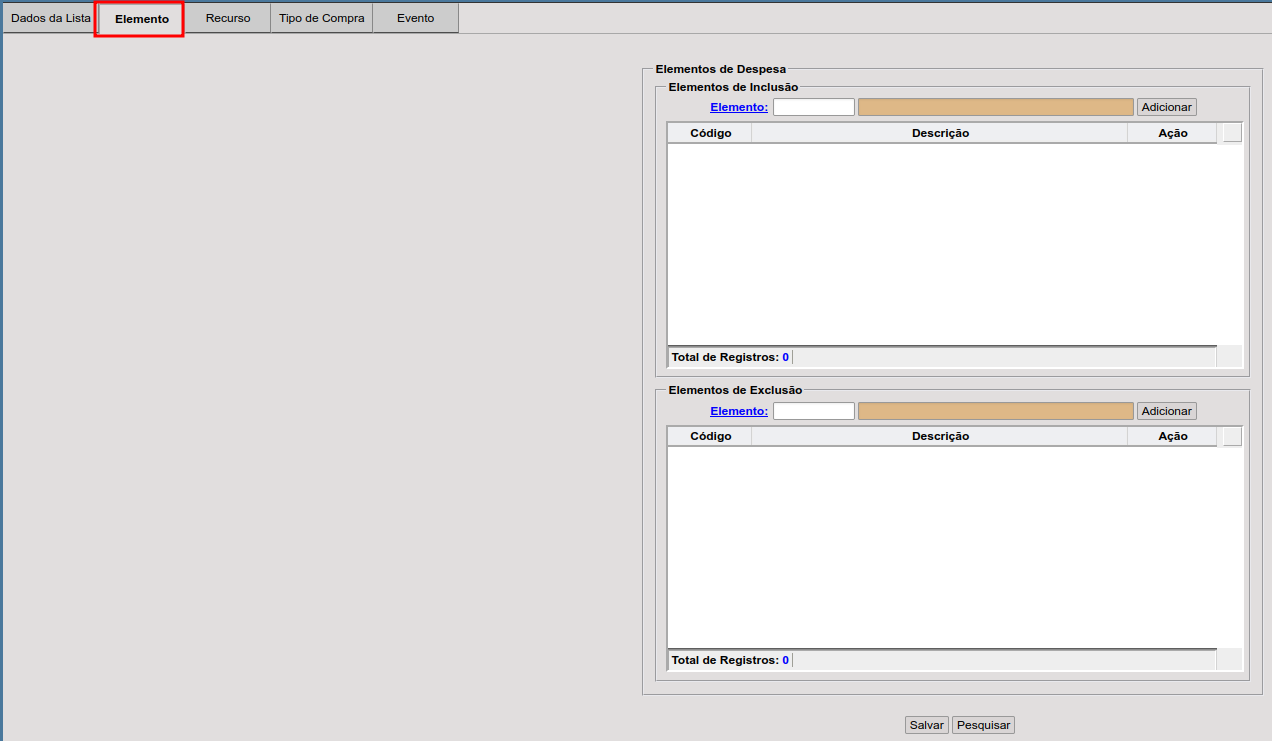Sort Exclusão table by Código column header
This screenshot has height=741, width=1272.
pos(710,436)
